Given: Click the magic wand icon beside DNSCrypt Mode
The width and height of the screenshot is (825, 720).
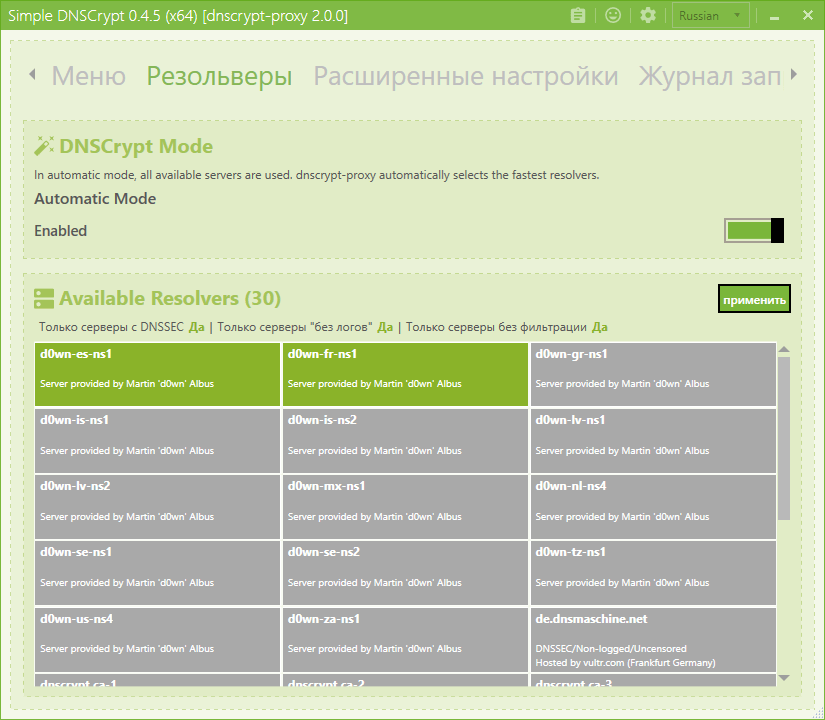Looking at the screenshot, I should (x=44, y=146).
